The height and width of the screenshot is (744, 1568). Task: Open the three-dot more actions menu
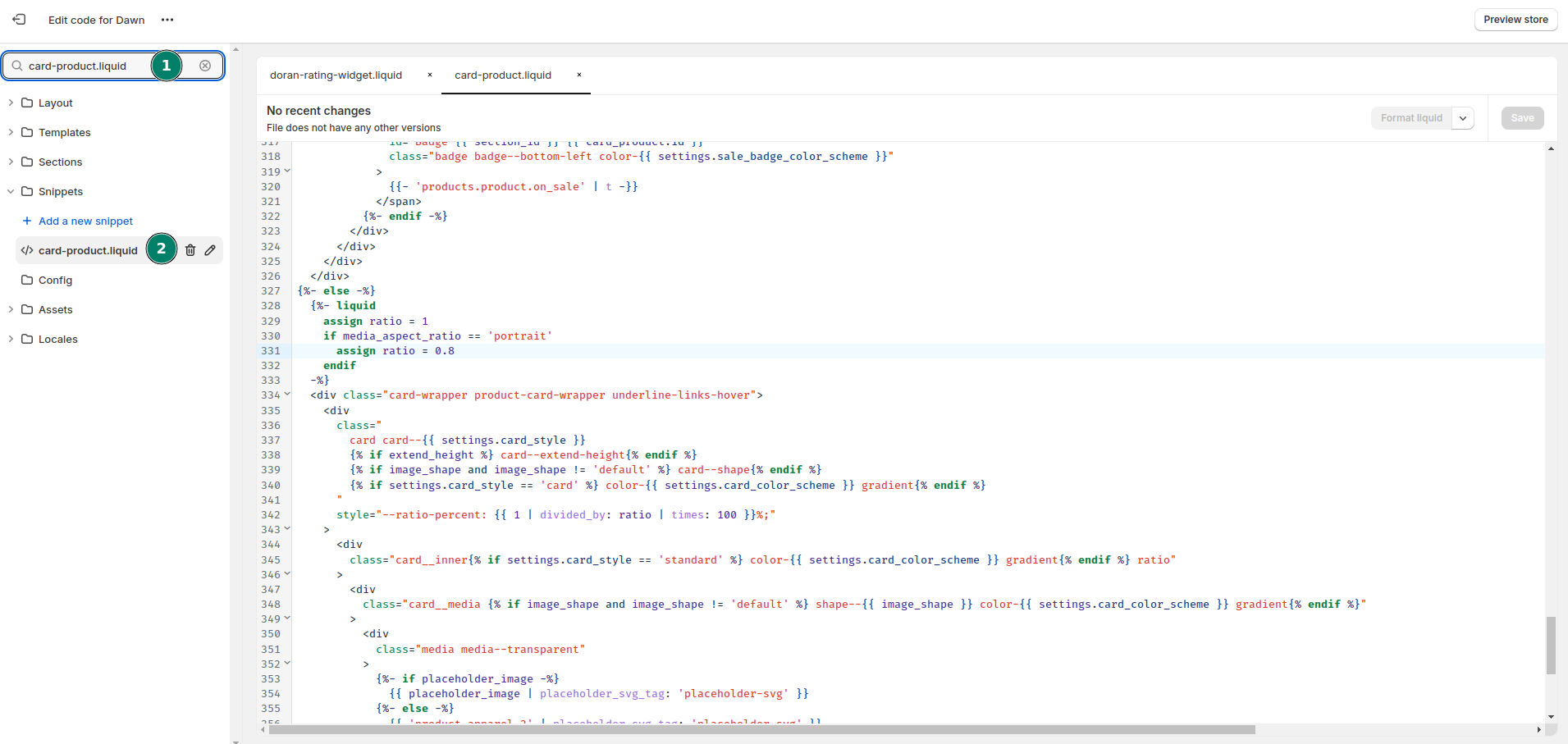(167, 20)
